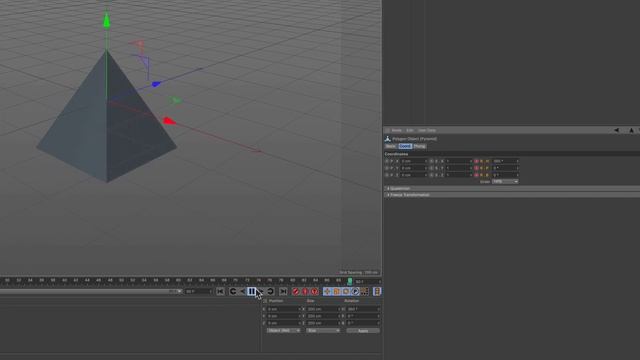Open User Data menu
The height and width of the screenshot is (360, 640).
427,130
